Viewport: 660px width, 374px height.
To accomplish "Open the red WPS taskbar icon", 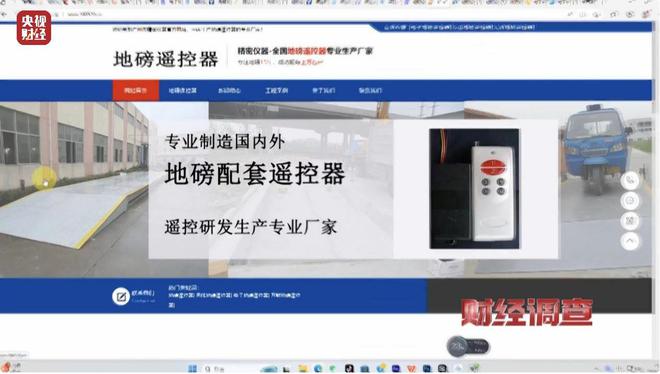I will [411, 369].
